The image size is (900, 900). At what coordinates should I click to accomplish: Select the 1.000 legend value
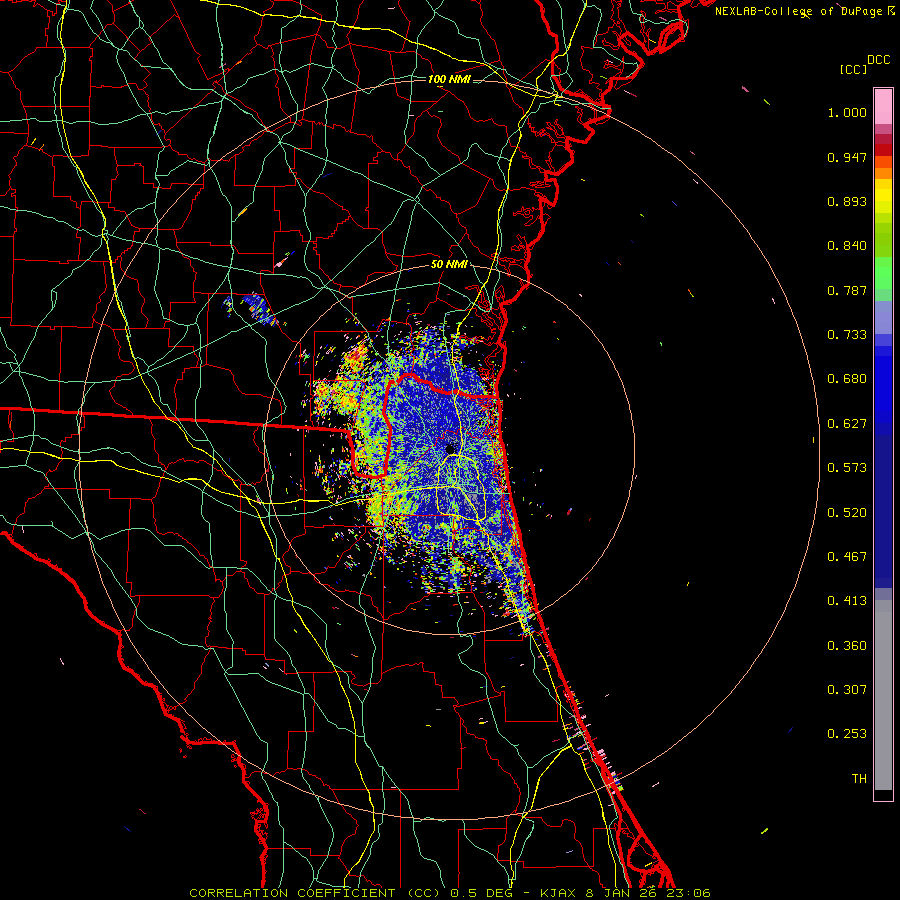coord(847,112)
